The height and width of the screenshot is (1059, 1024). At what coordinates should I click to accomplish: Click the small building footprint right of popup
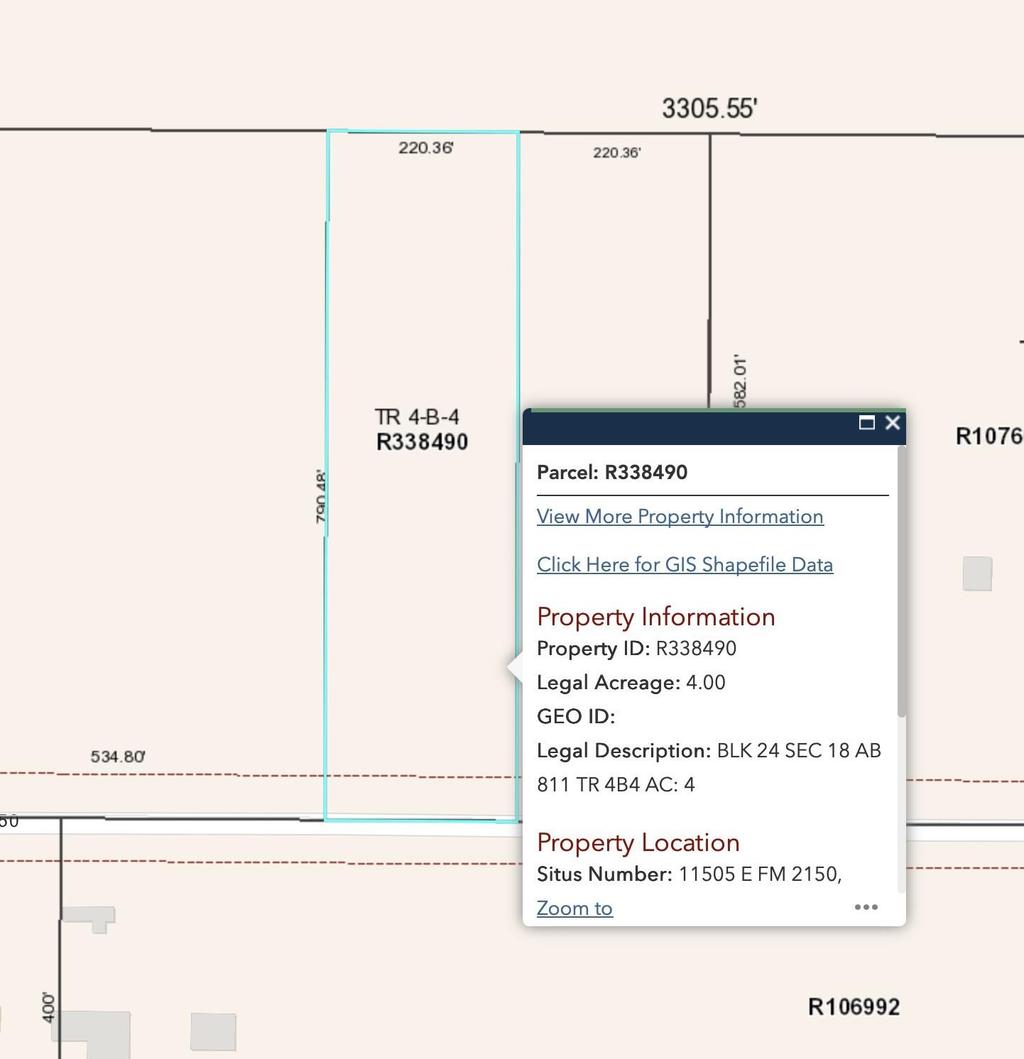tap(977, 574)
